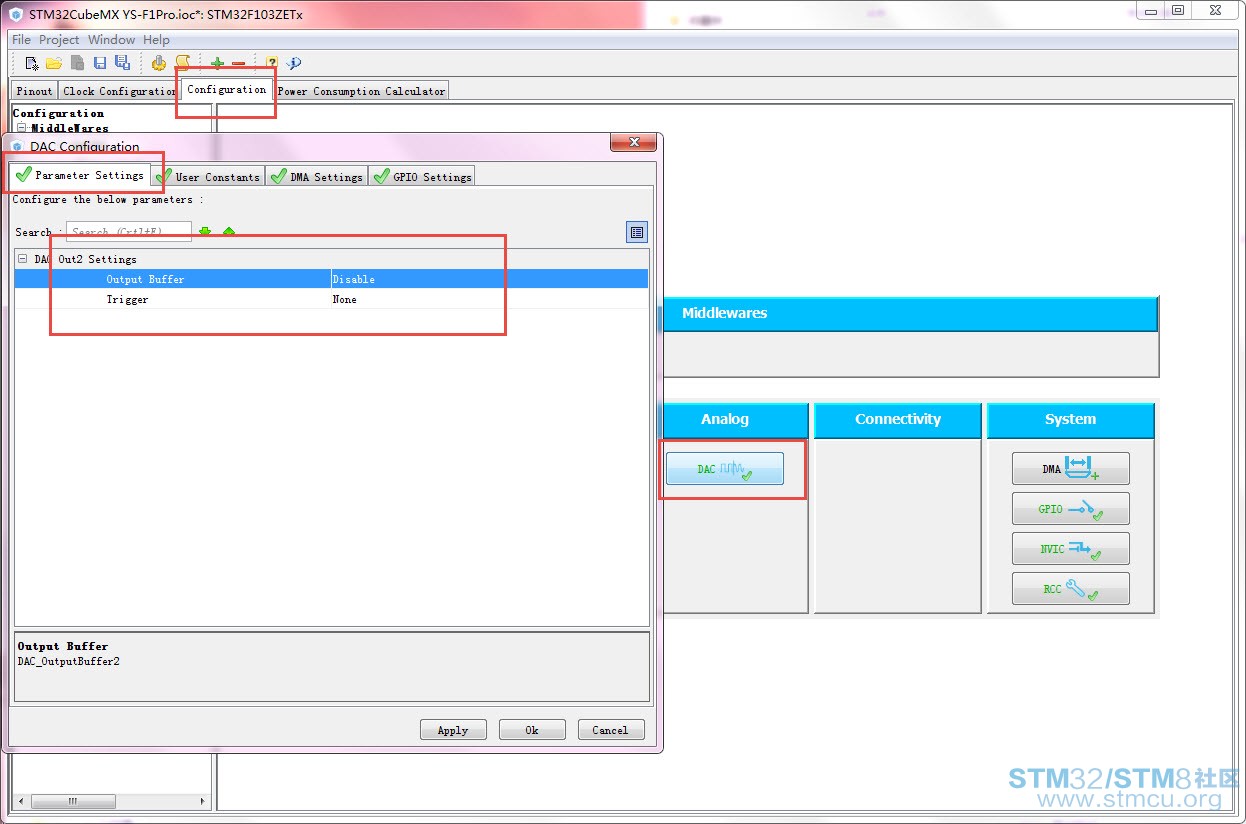Click the scroll-shaped Generate Report icon
The image size is (1246, 824).
tap(182, 63)
